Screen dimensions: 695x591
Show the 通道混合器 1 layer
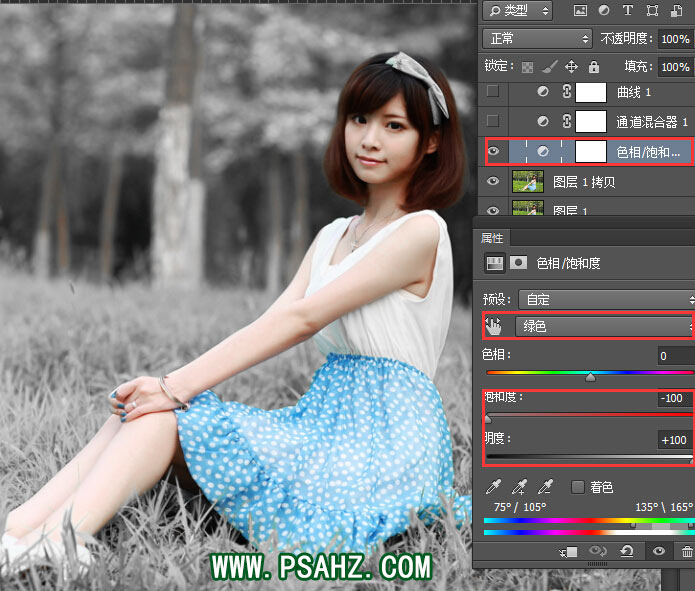(x=492, y=122)
